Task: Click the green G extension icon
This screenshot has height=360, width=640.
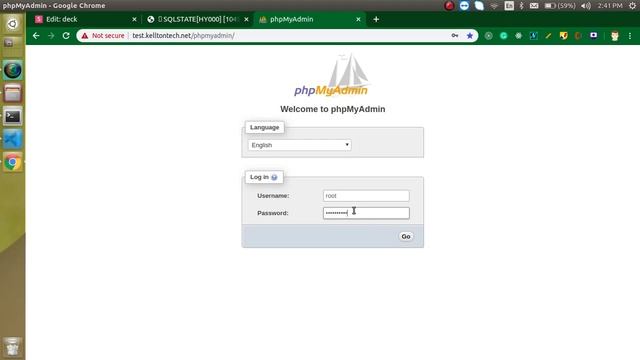Action: tap(503, 36)
